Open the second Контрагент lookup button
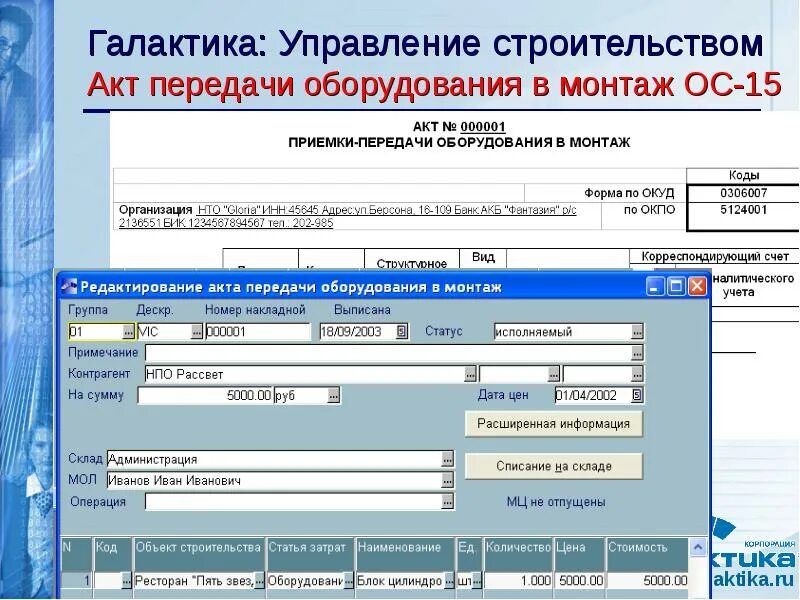 tap(554, 374)
